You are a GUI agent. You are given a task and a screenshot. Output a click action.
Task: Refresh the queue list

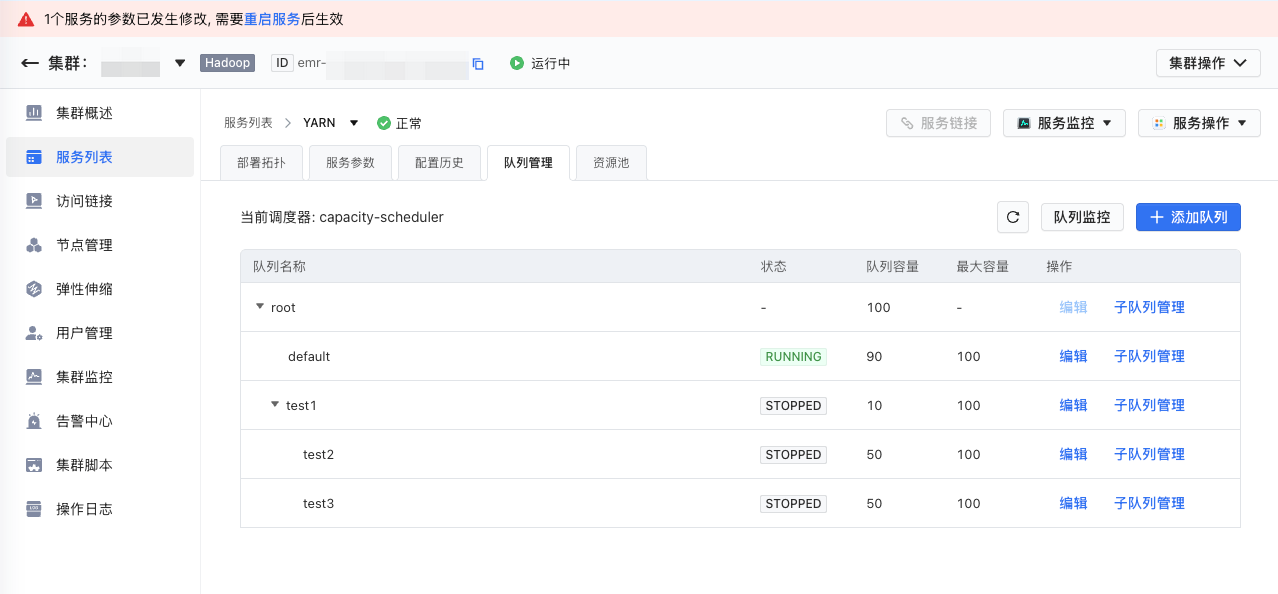pos(1013,217)
